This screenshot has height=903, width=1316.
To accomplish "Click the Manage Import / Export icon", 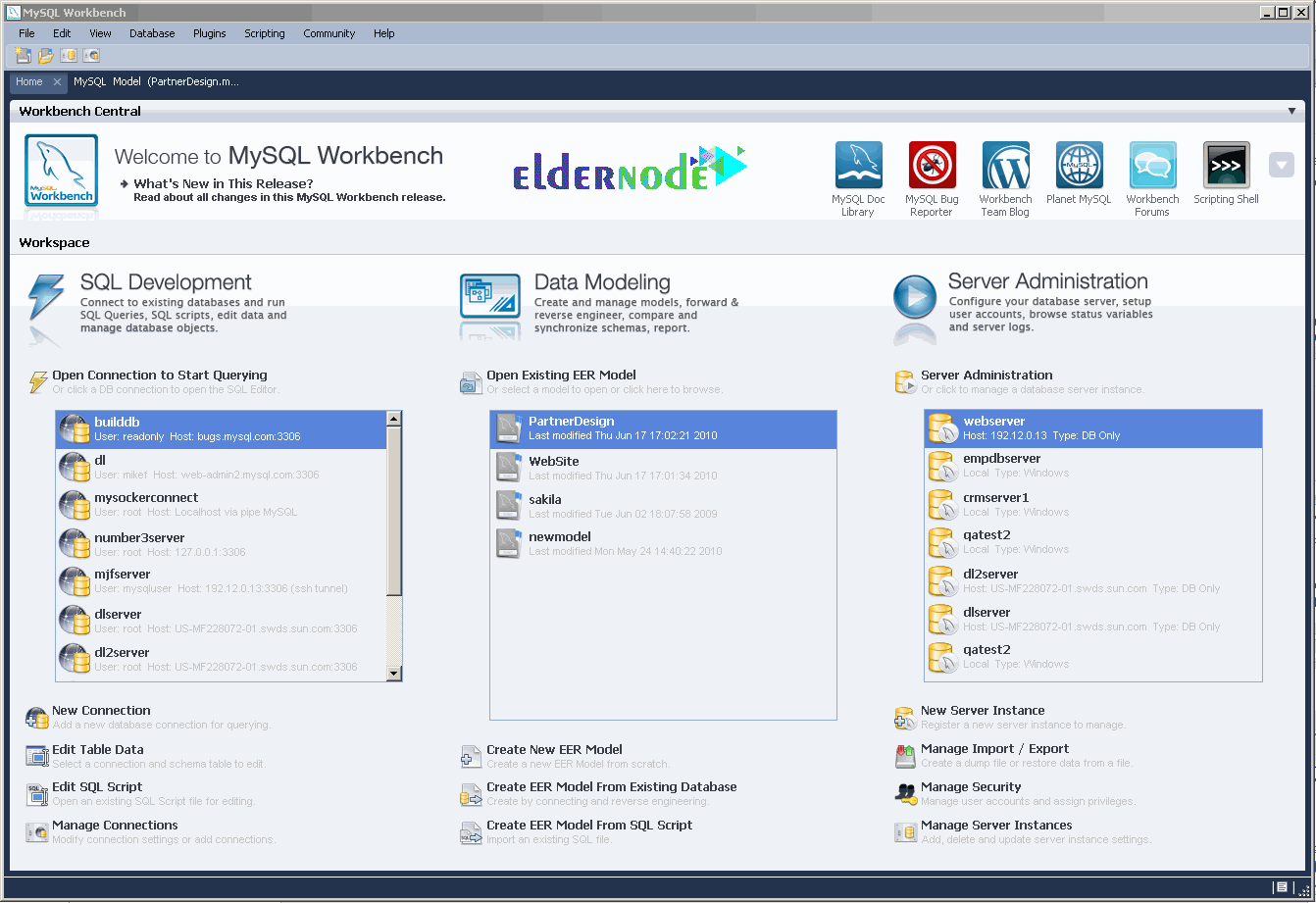I will coord(904,755).
